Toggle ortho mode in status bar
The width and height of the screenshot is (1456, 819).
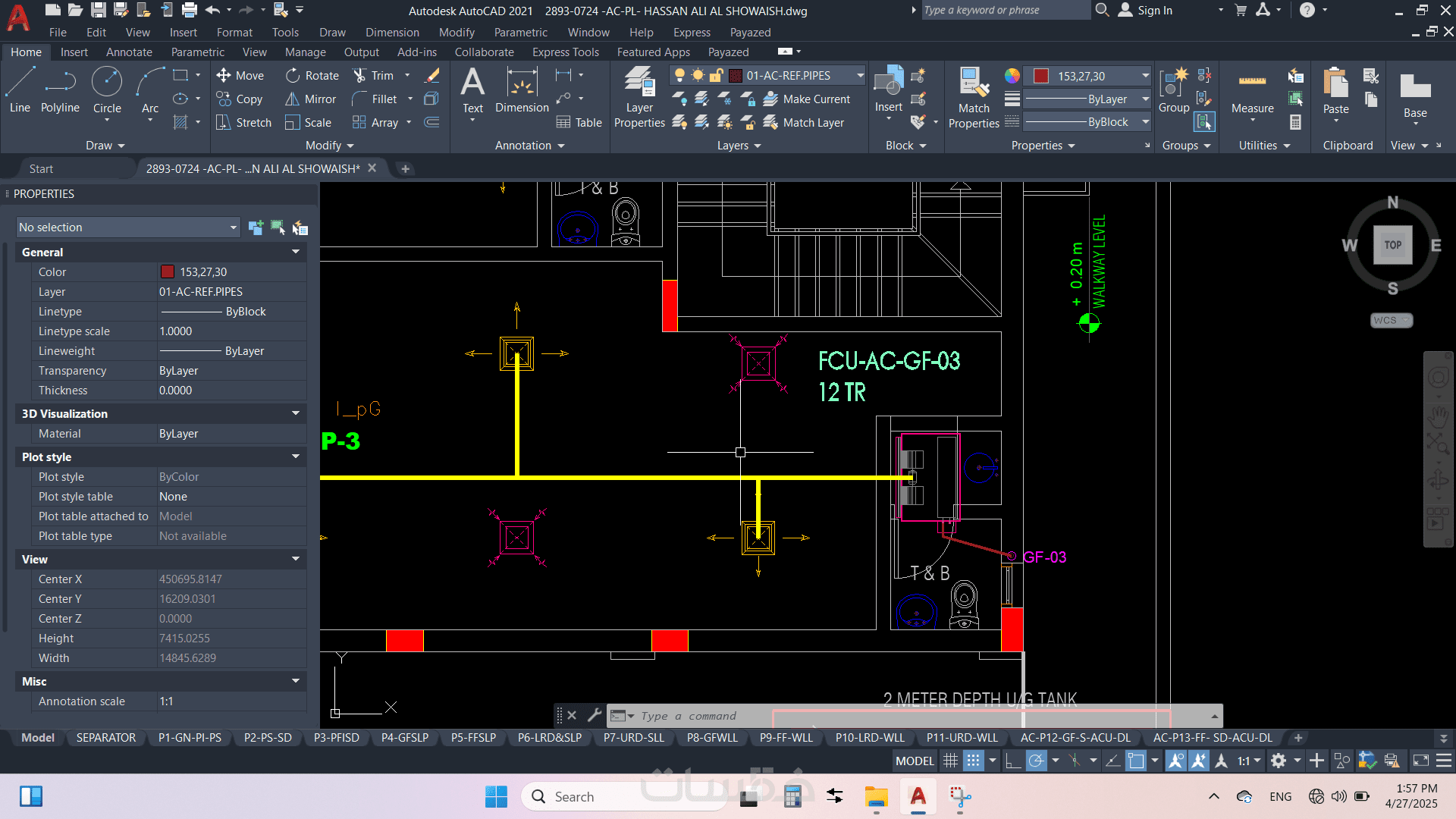[x=1012, y=761]
